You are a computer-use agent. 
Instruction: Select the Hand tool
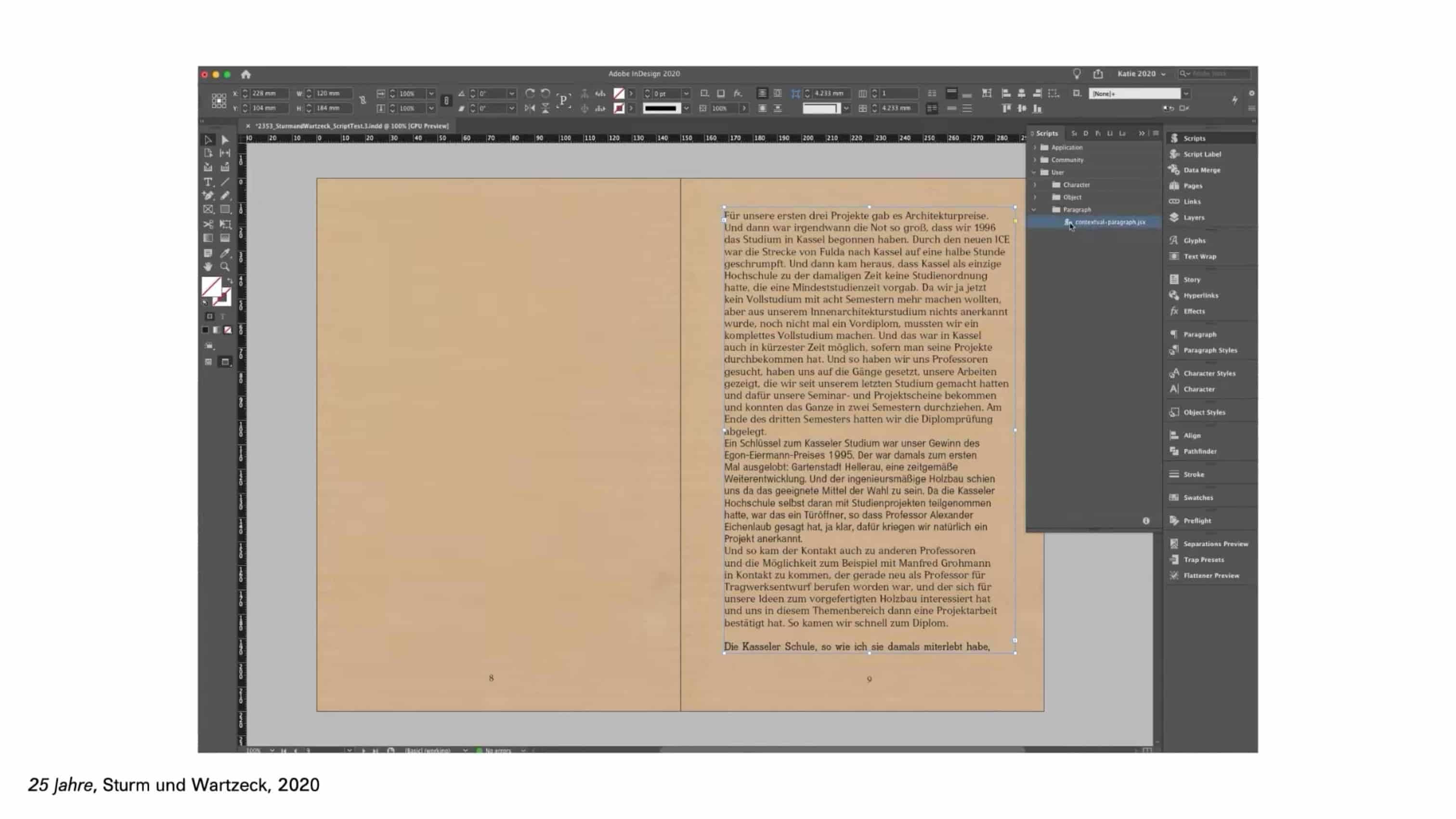tap(208, 267)
